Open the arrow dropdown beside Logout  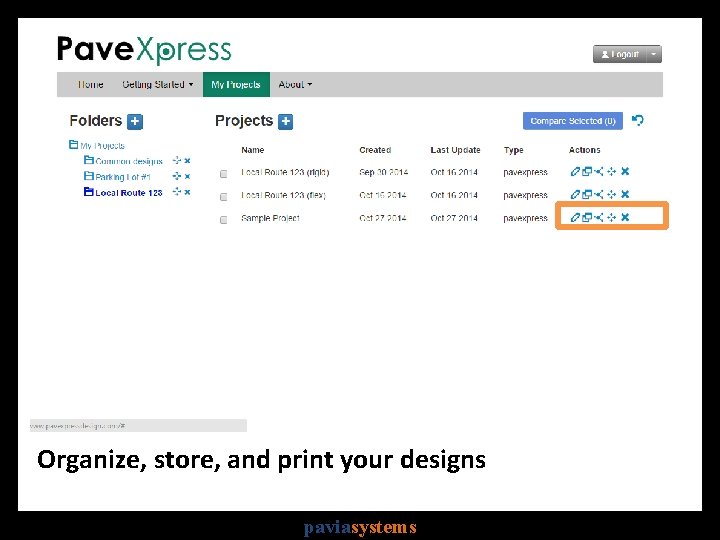[x=654, y=54]
